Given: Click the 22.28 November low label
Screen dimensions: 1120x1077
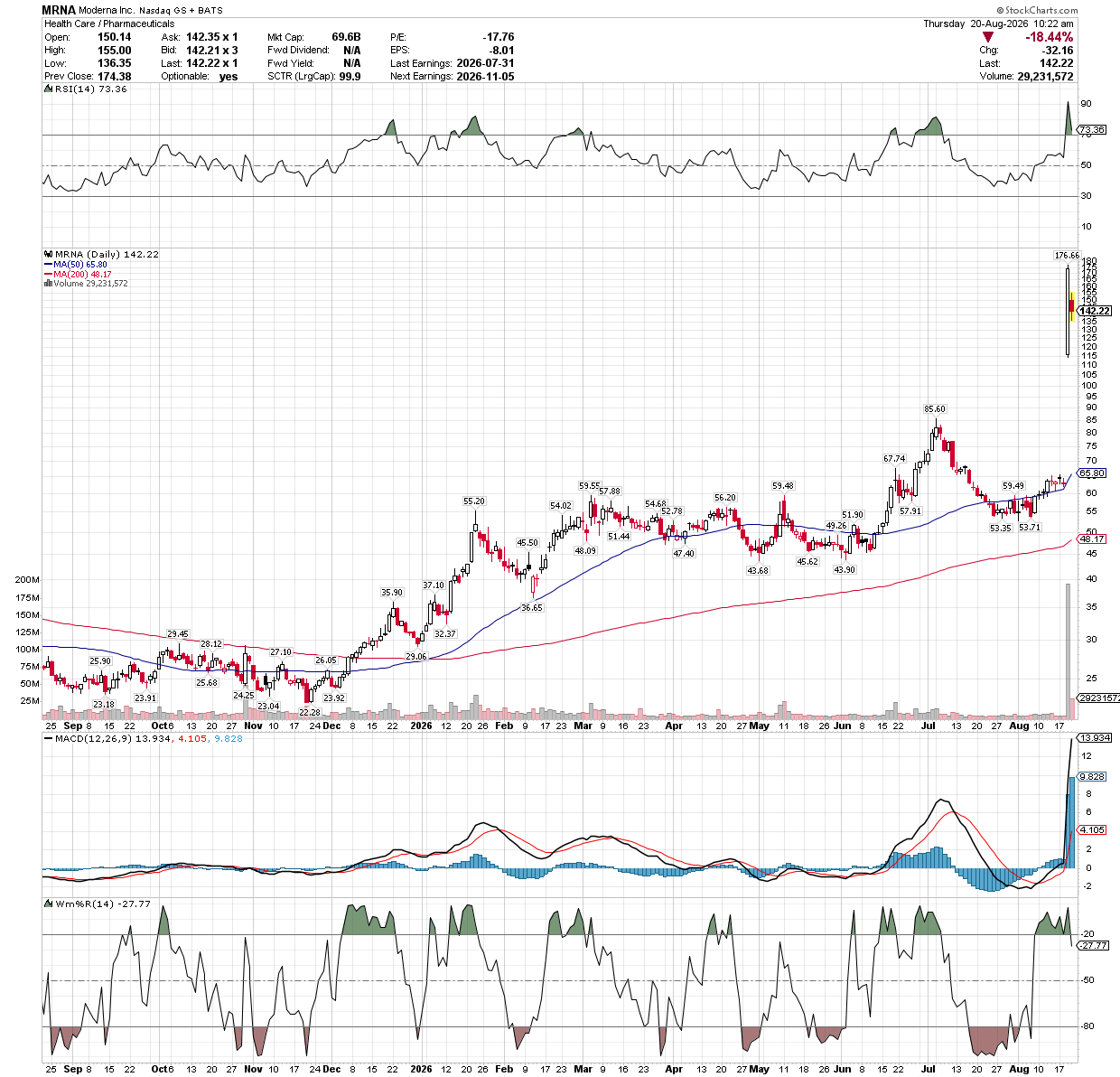Looking at the screenshot, I should point(310,712).
